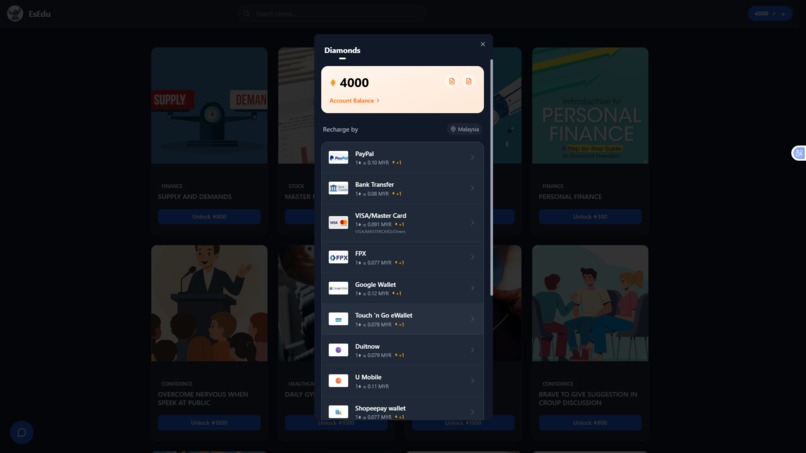This screenshot has height=453, width=806.
Task: Open the public speaking course thumbnail
Action: pos(209,303)
